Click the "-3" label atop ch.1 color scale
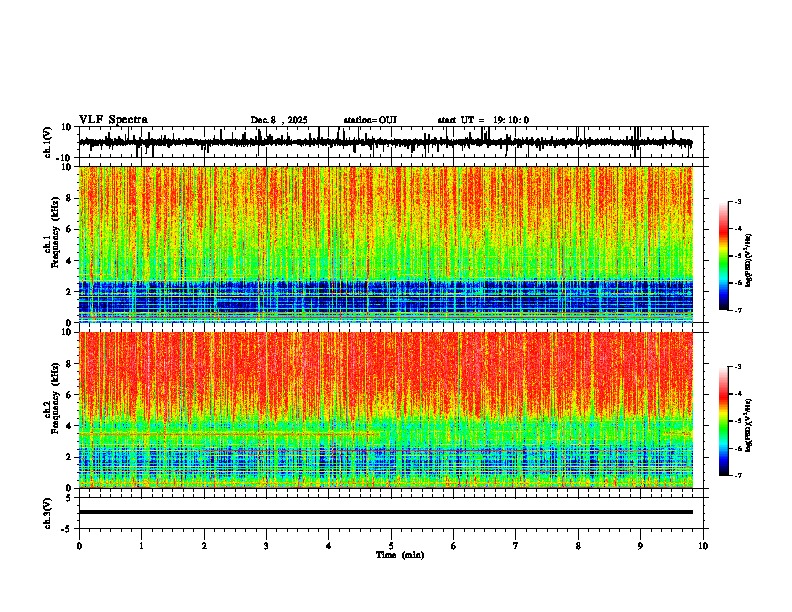792x612 pixels. [737, 201]
